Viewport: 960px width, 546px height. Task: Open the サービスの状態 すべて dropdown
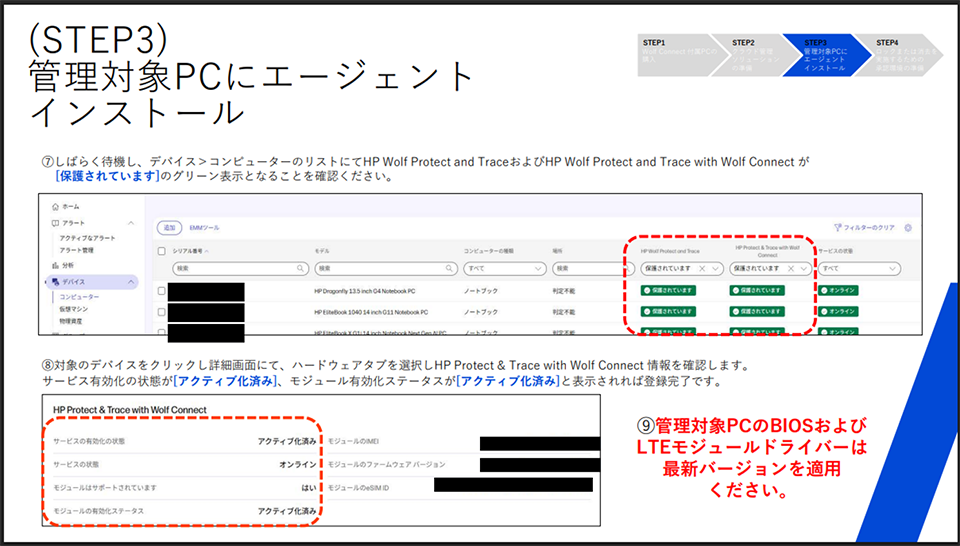point(860,268)
